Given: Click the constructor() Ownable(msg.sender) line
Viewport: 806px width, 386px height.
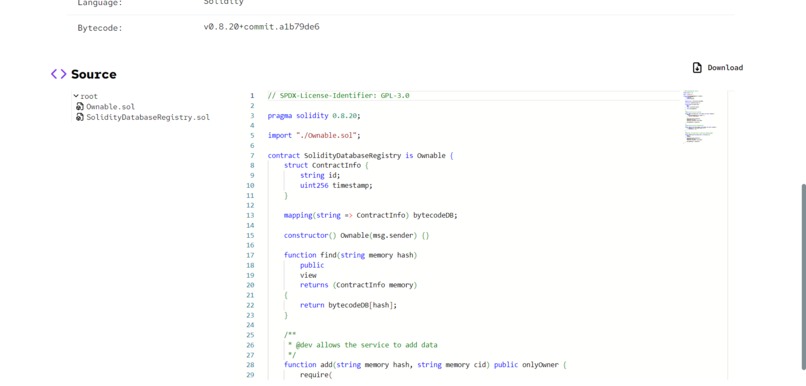Looking at the screenshot, I should click(x=356, y=235).
